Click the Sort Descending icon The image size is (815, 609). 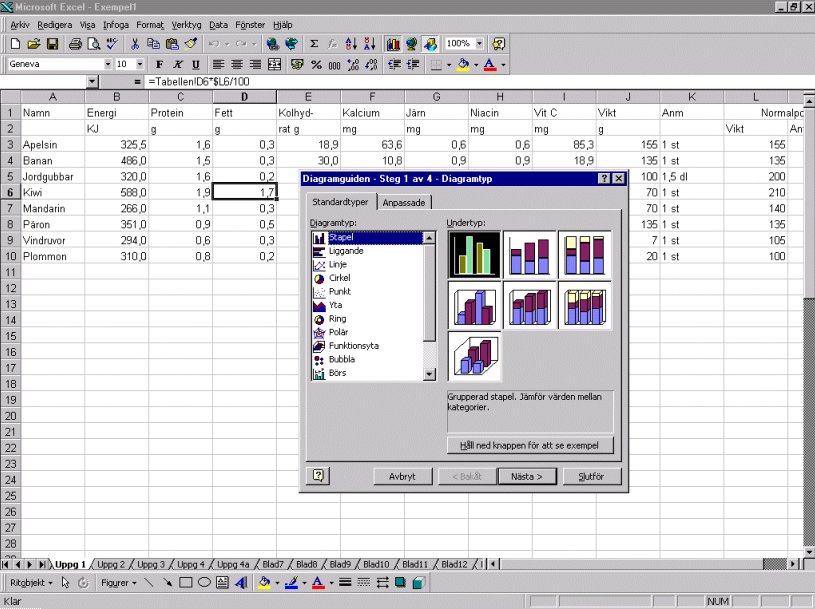click(370, 44)
